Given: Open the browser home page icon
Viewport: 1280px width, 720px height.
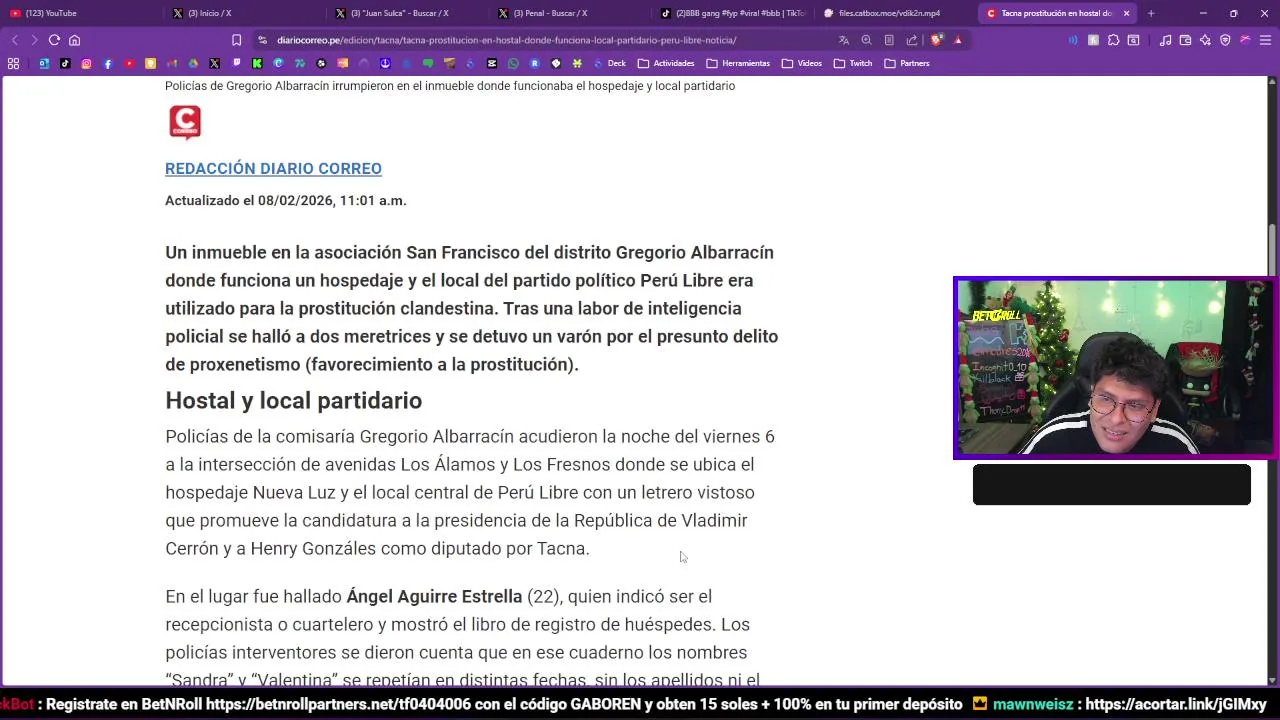Looking at the screenshot, I should click(74, 40).
